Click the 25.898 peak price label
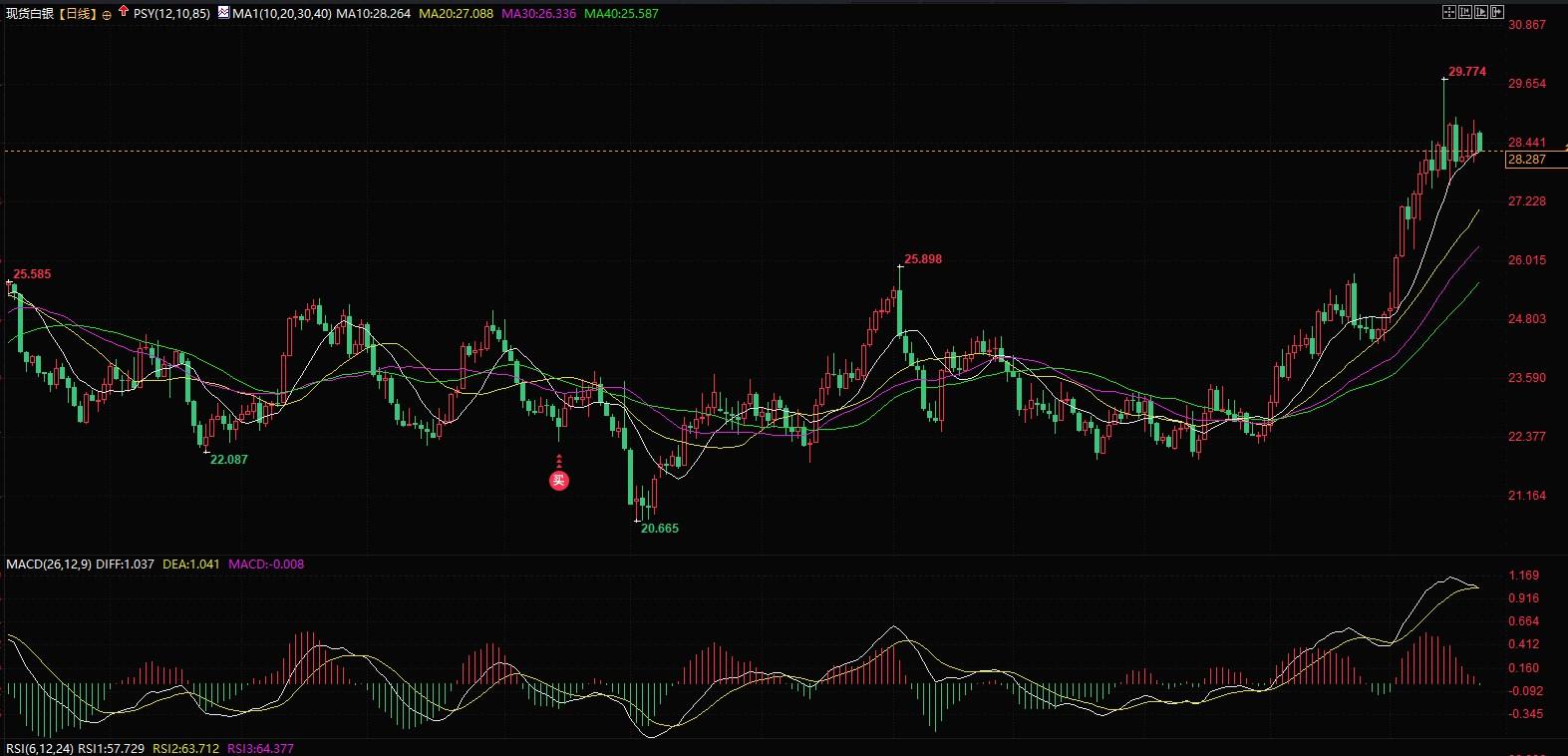1568x756 pixels. pyautogui.click(x=923, y=259)
